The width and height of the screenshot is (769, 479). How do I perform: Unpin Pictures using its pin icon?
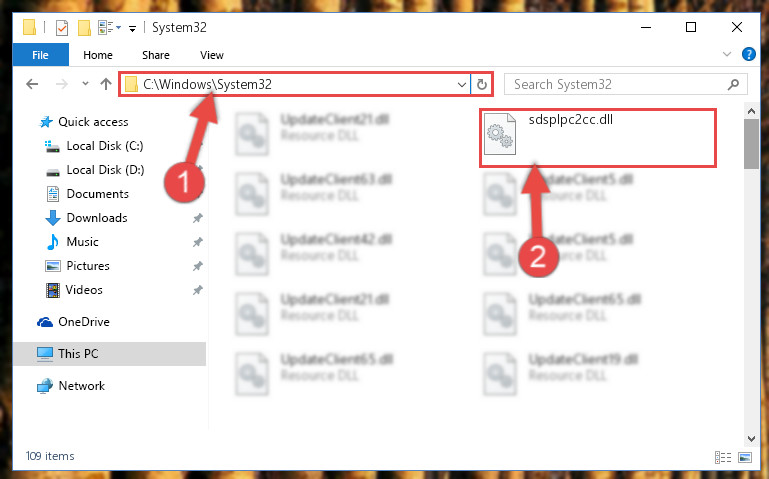coord(198,266)
